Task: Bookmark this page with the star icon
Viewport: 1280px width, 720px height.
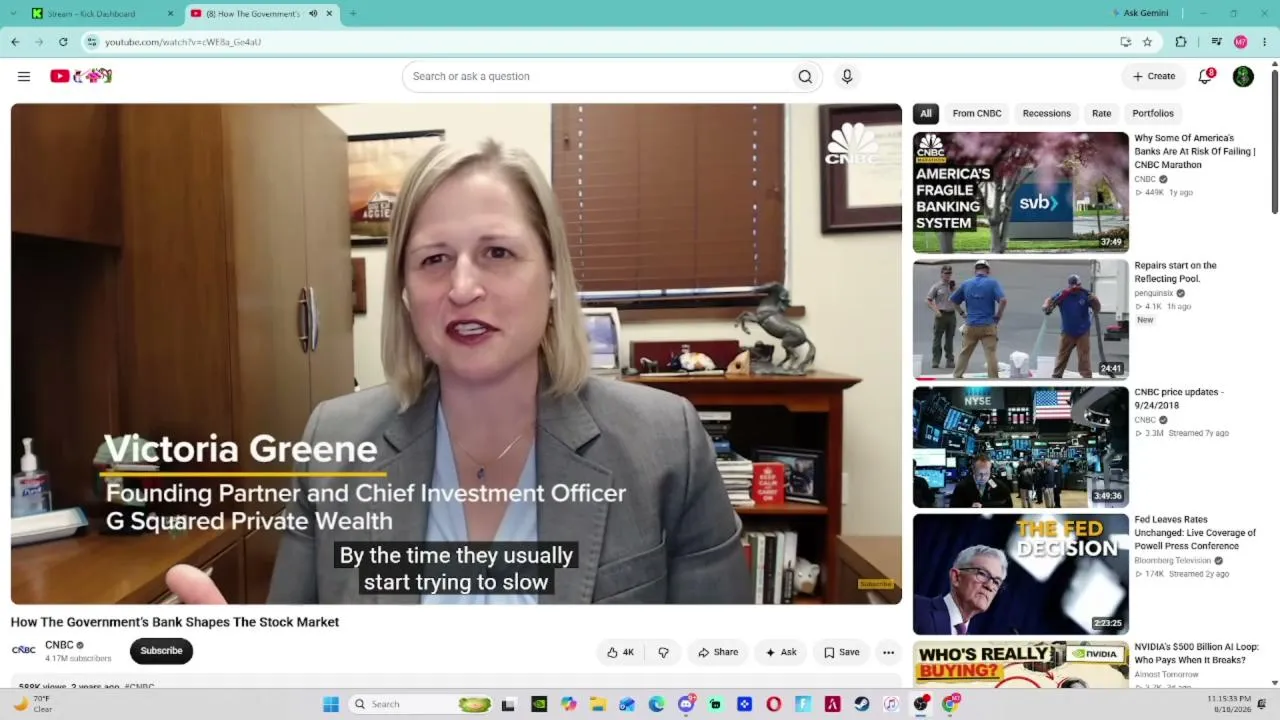Action: 1147,42
